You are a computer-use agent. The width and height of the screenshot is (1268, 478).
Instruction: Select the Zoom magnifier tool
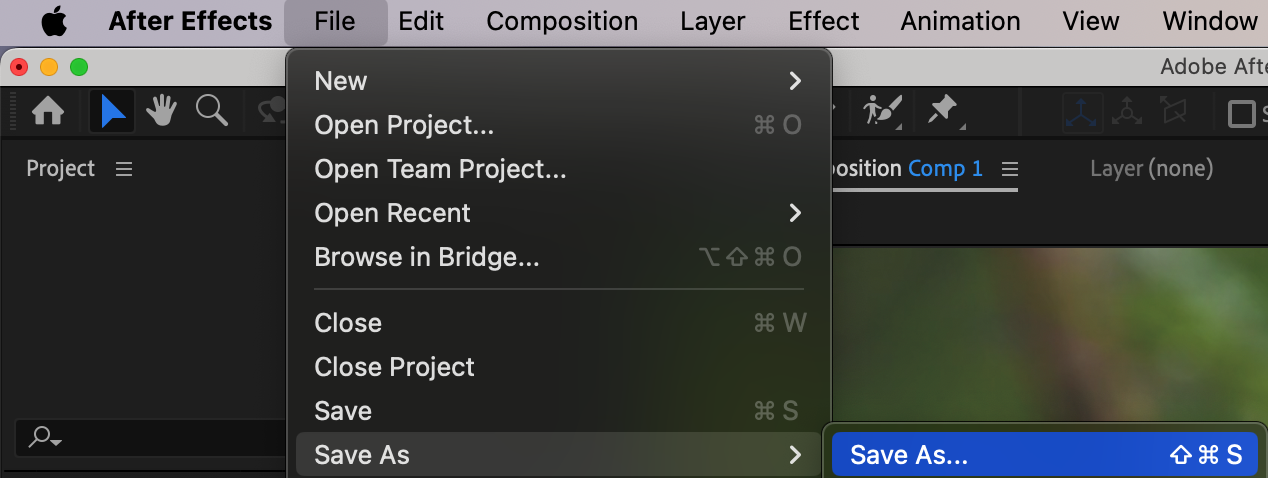point(212,111)
